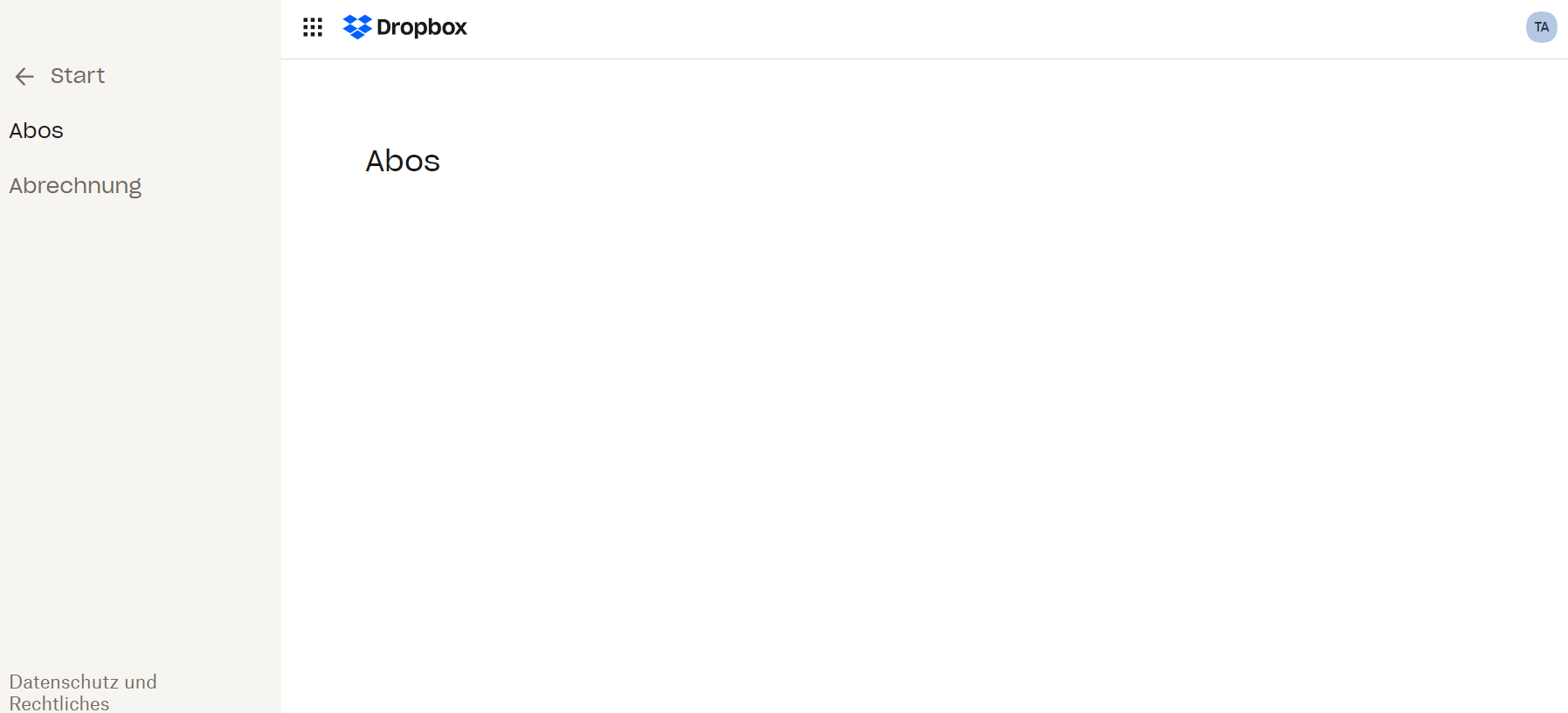Screen dimensions: 1568x713
Task: Expand the grid menu next to Dropbox
Action: 313,27
